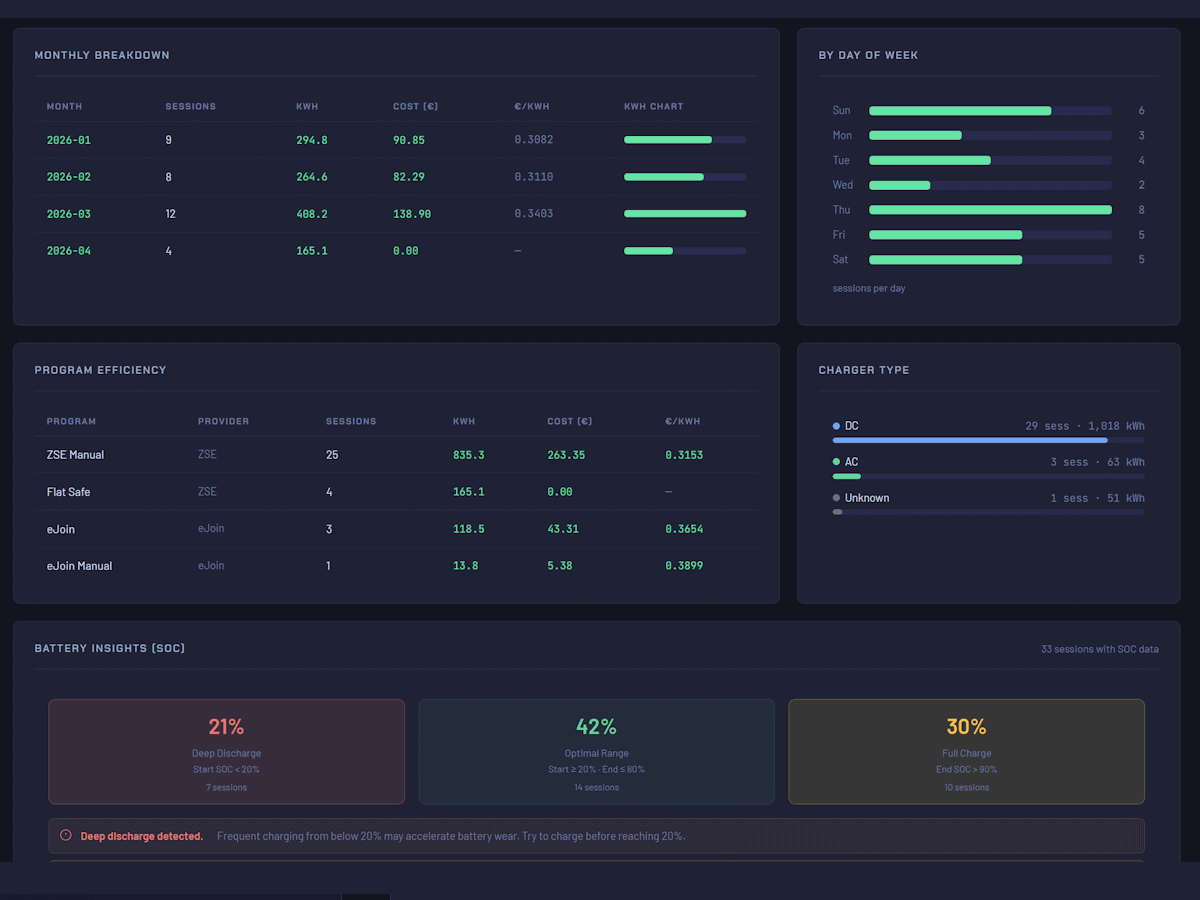1200x900 pixels.
Task: Click the deep discharge warning icon
Action: coord(65,836)
